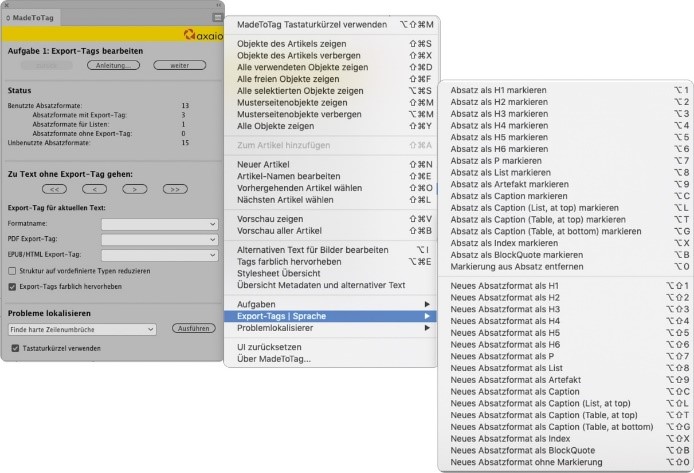Collapse the panel using the double-arrow icon
Viewport: 694px width, 473px height.
click(x=219, y=5)
